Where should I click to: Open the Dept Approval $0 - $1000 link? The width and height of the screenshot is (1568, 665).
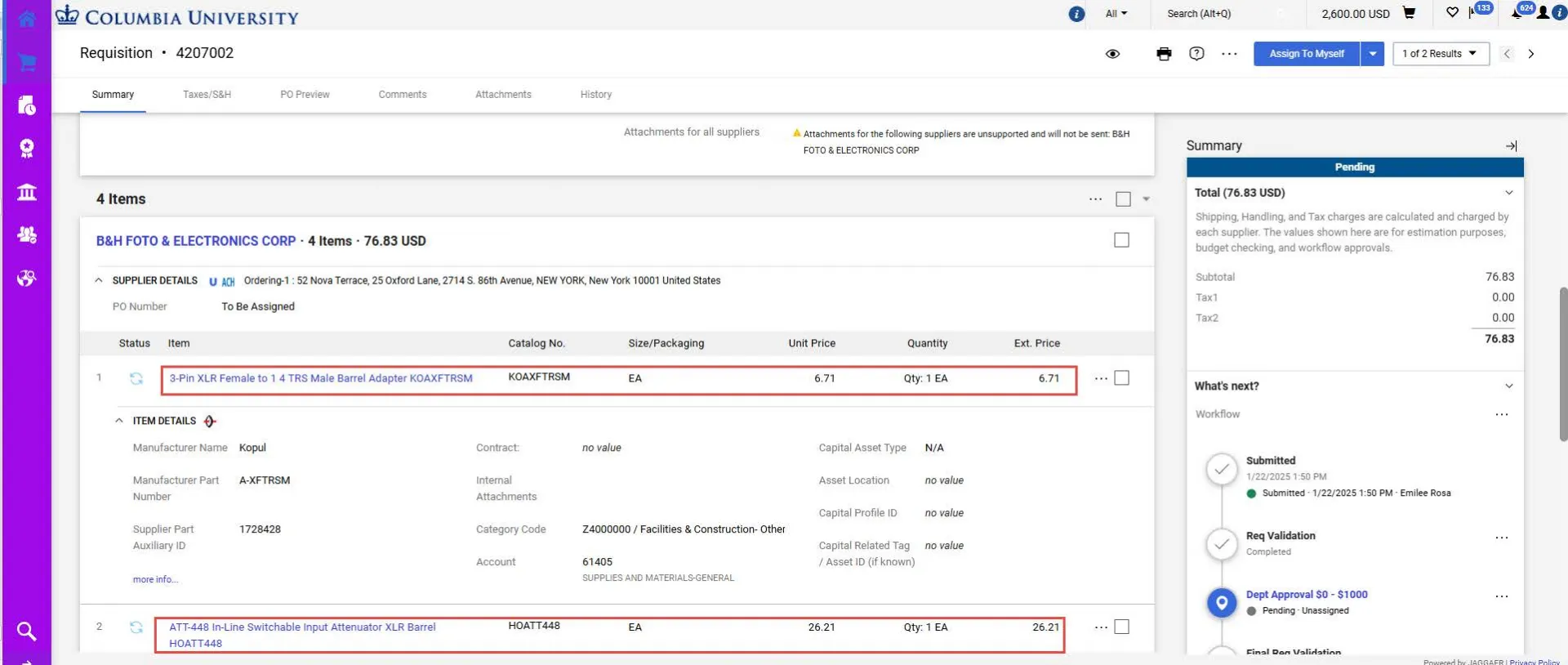[x=1307, y=595]
